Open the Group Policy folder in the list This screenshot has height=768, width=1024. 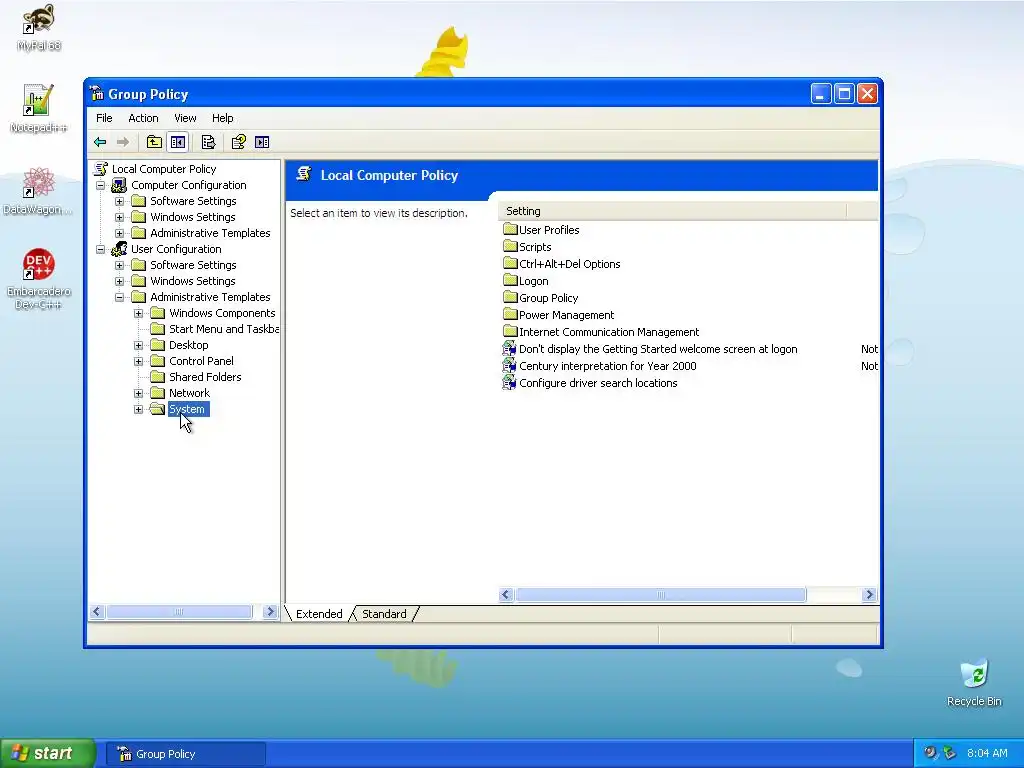(x=541, y=298)
